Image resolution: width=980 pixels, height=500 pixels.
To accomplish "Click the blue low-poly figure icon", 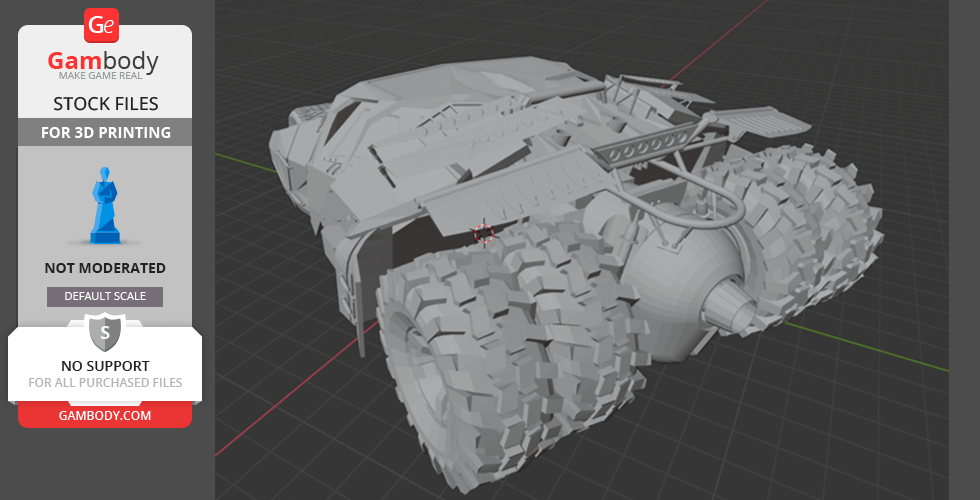I will pos(106,205).
